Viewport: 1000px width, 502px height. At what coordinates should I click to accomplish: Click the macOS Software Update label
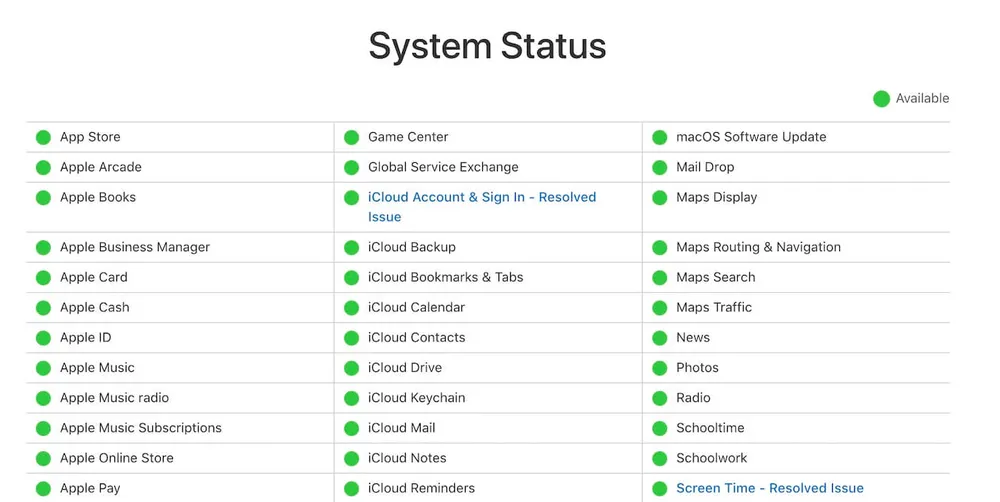click(x=751, y=137)
